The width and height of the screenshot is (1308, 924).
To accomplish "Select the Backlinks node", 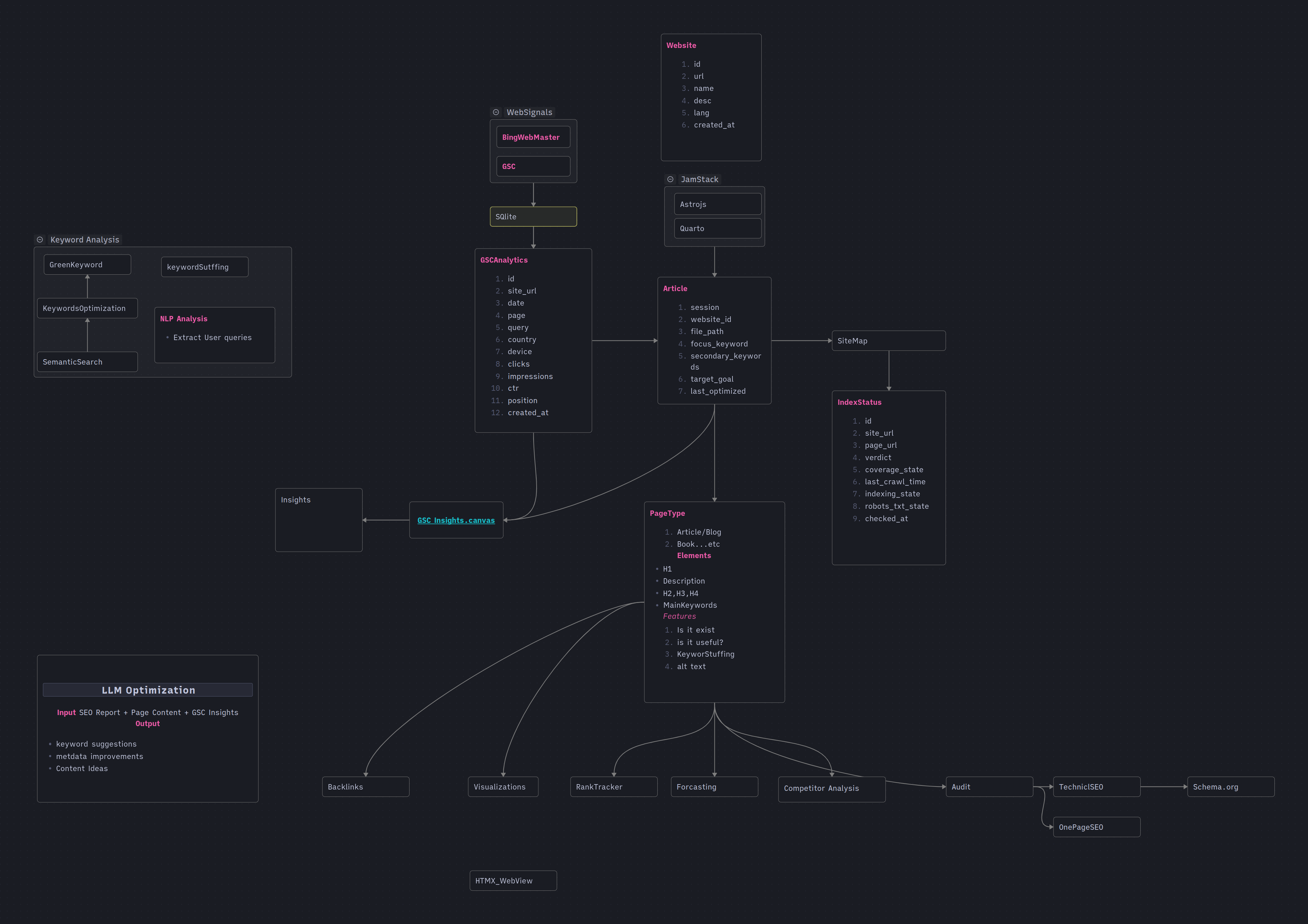I will 365,787.
